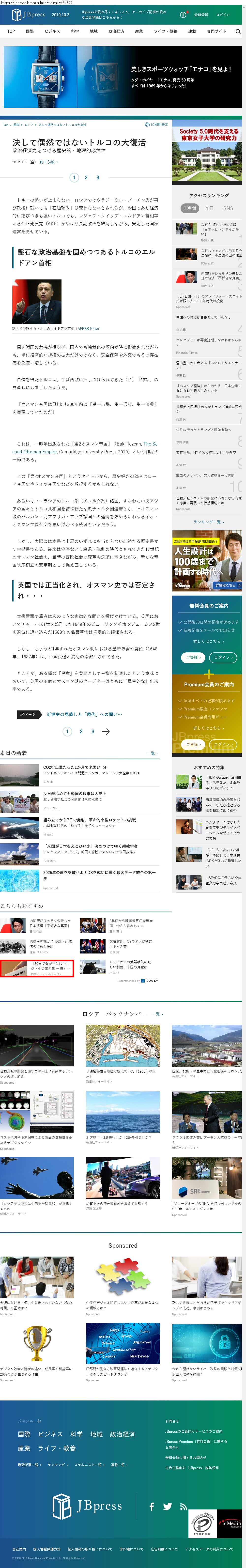Click ランキング一覧 under the access ranking list
The image size is (246, 1568).
(209, 522)
